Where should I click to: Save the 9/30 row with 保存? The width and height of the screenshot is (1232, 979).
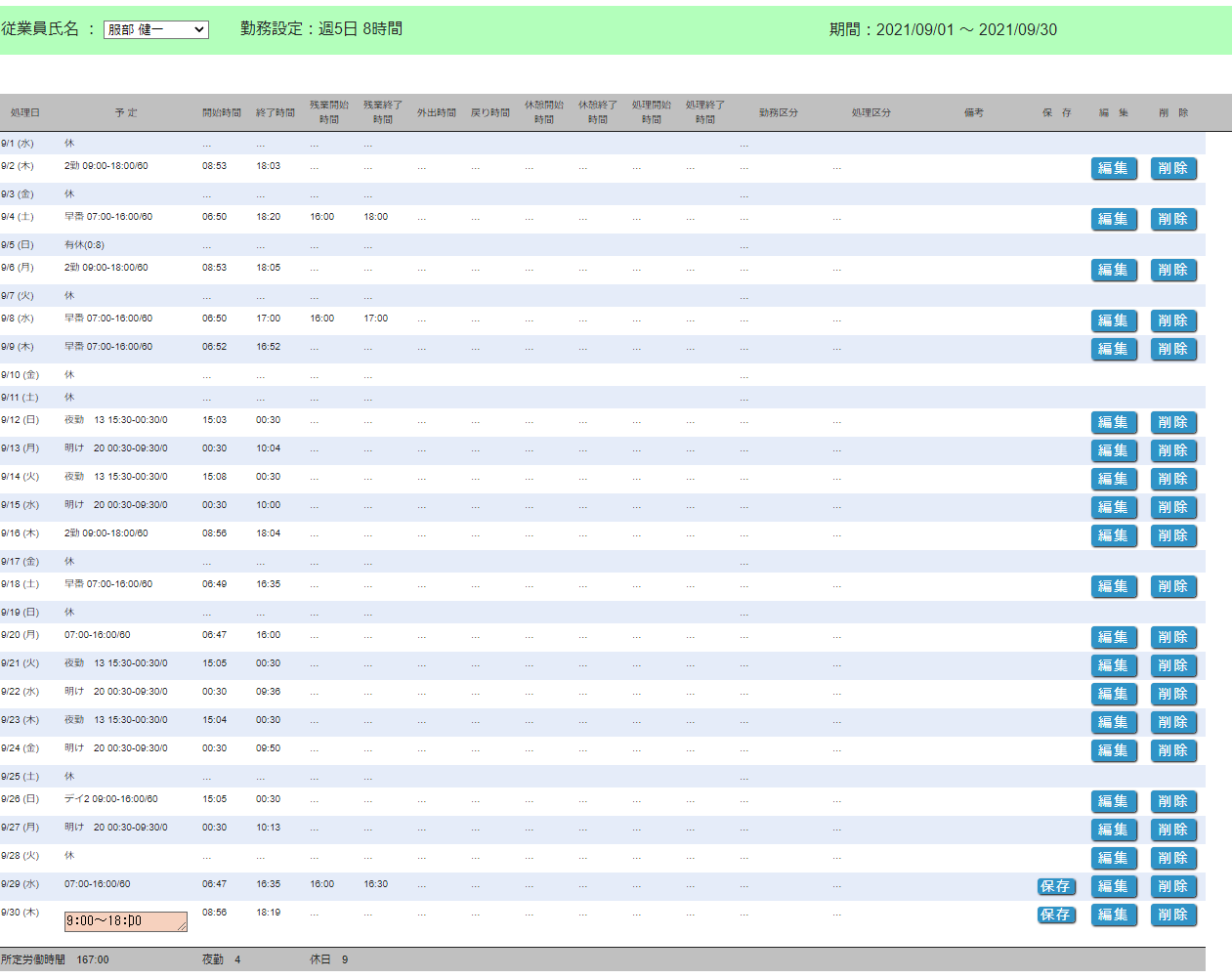click(1055, 915)
